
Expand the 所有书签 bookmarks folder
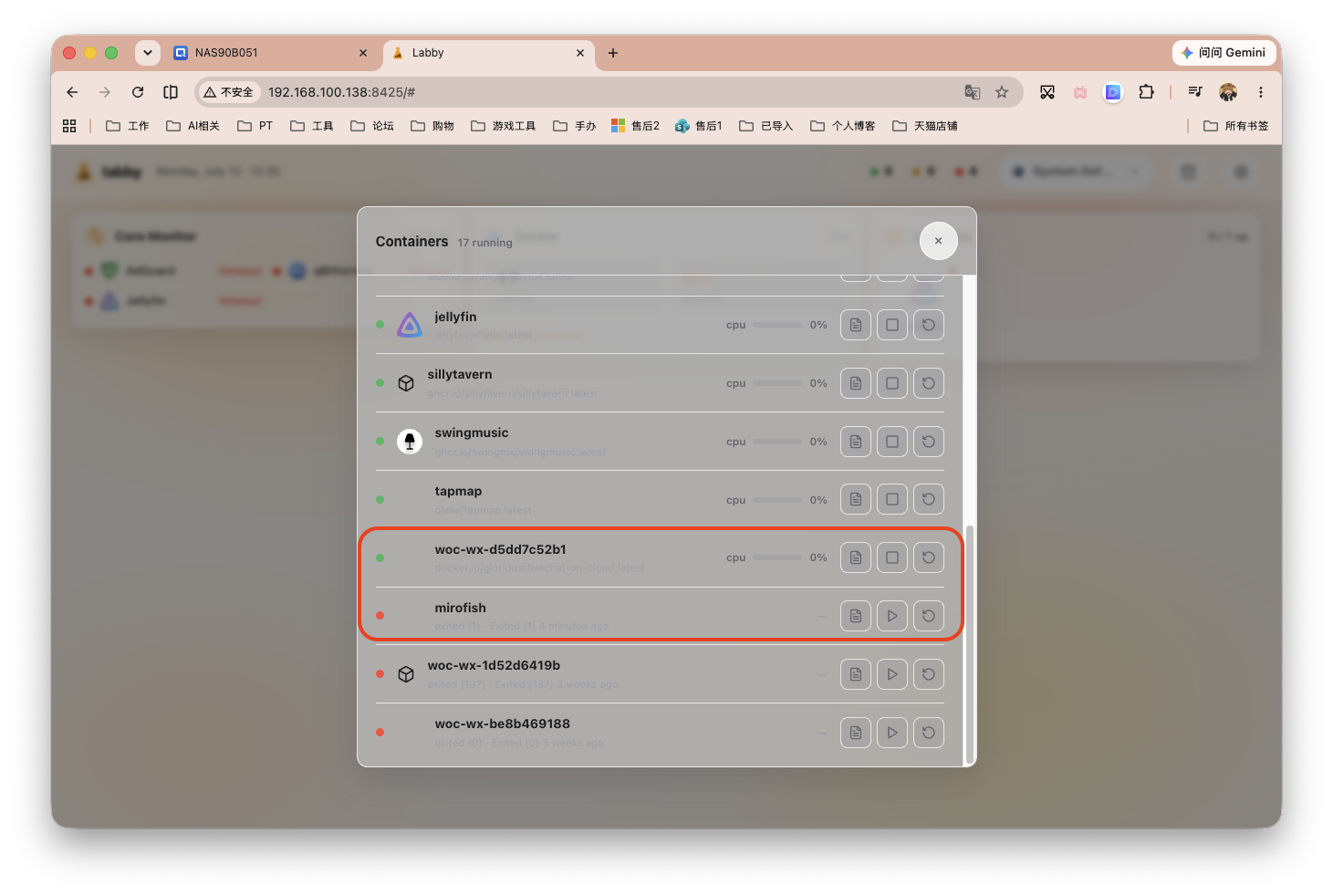[x=1236, y=126]
